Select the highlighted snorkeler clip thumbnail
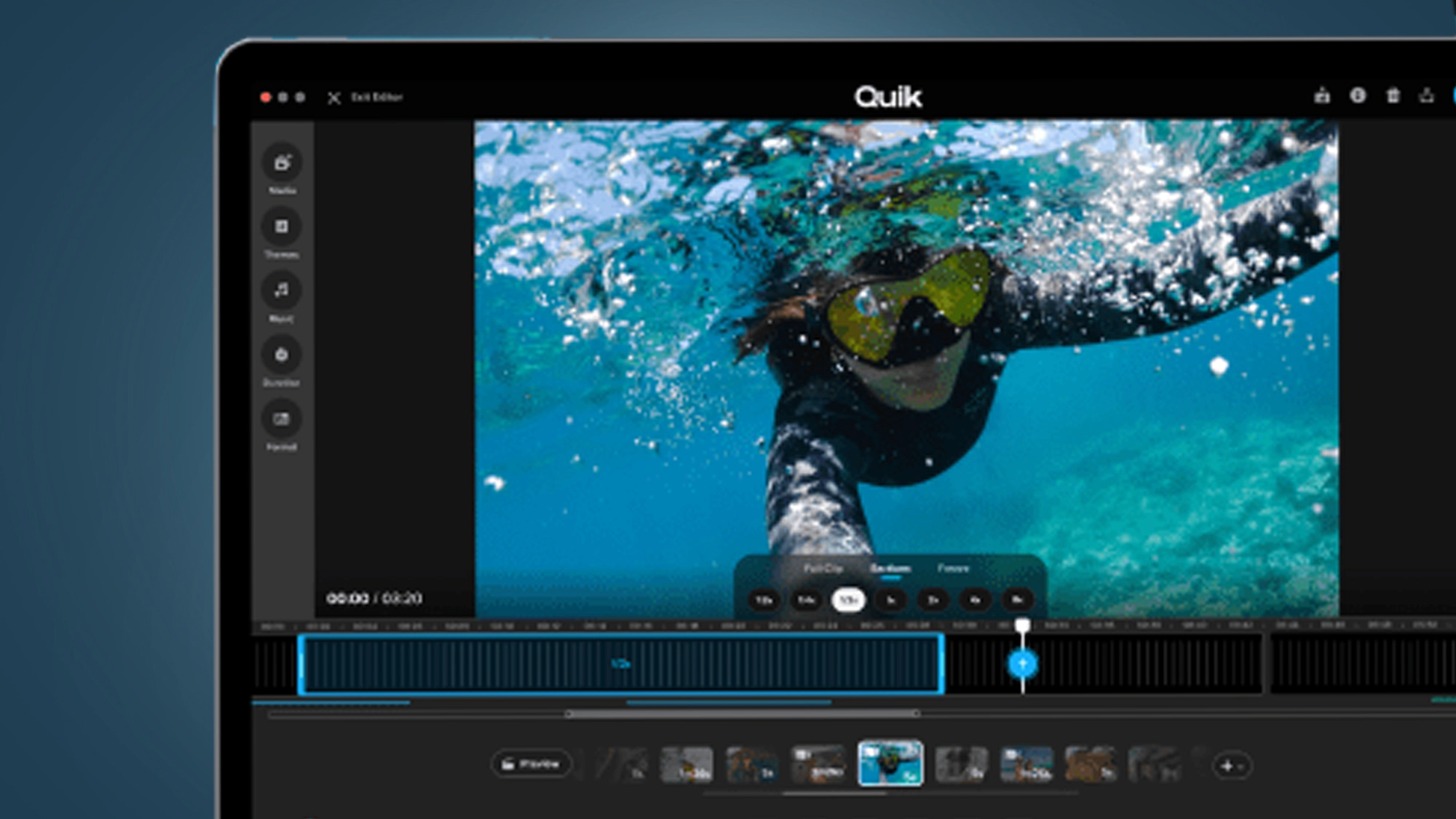 (890, 764)
